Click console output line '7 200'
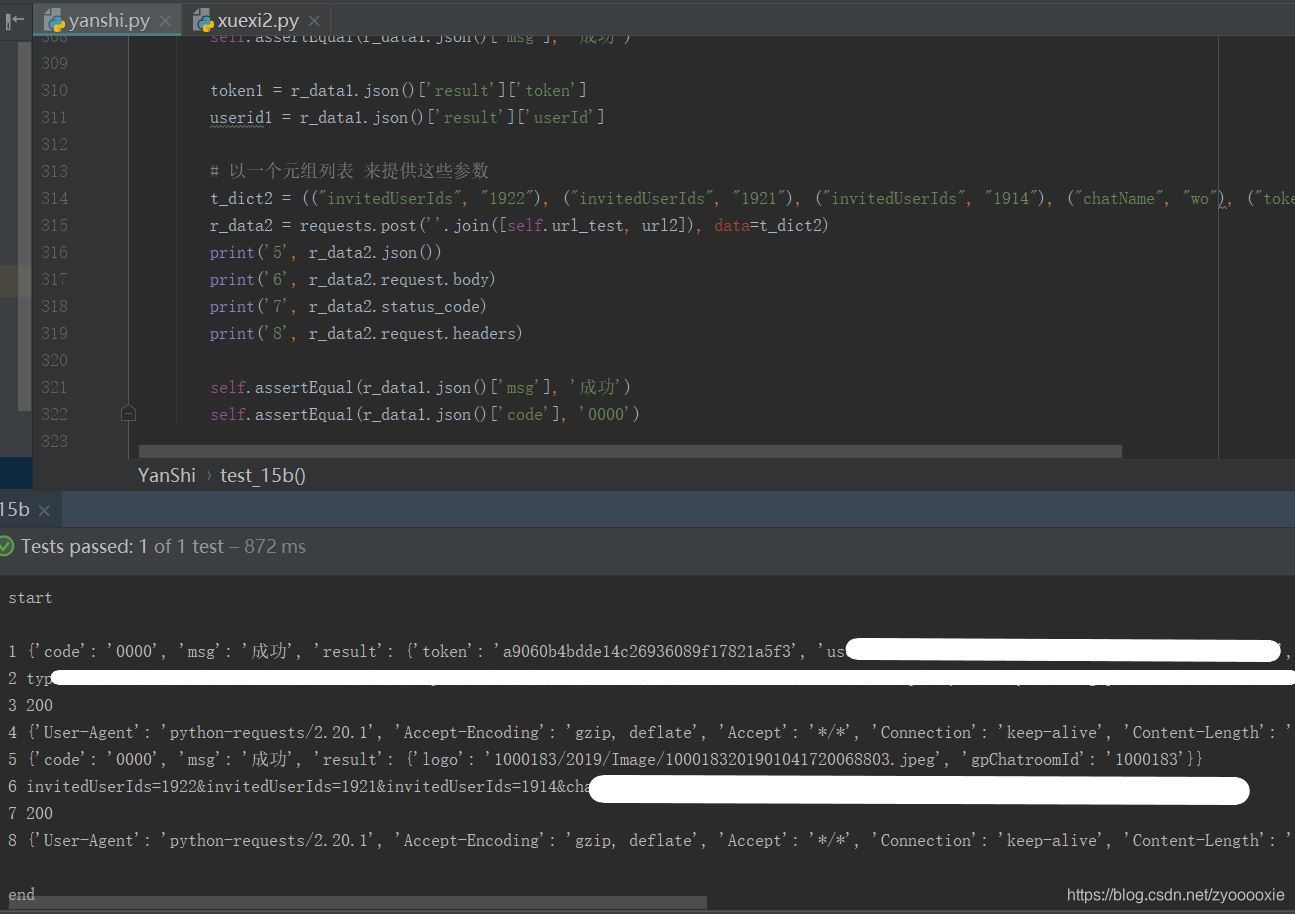Viewport: 1295px width, 914px height. tap(30, 813)
